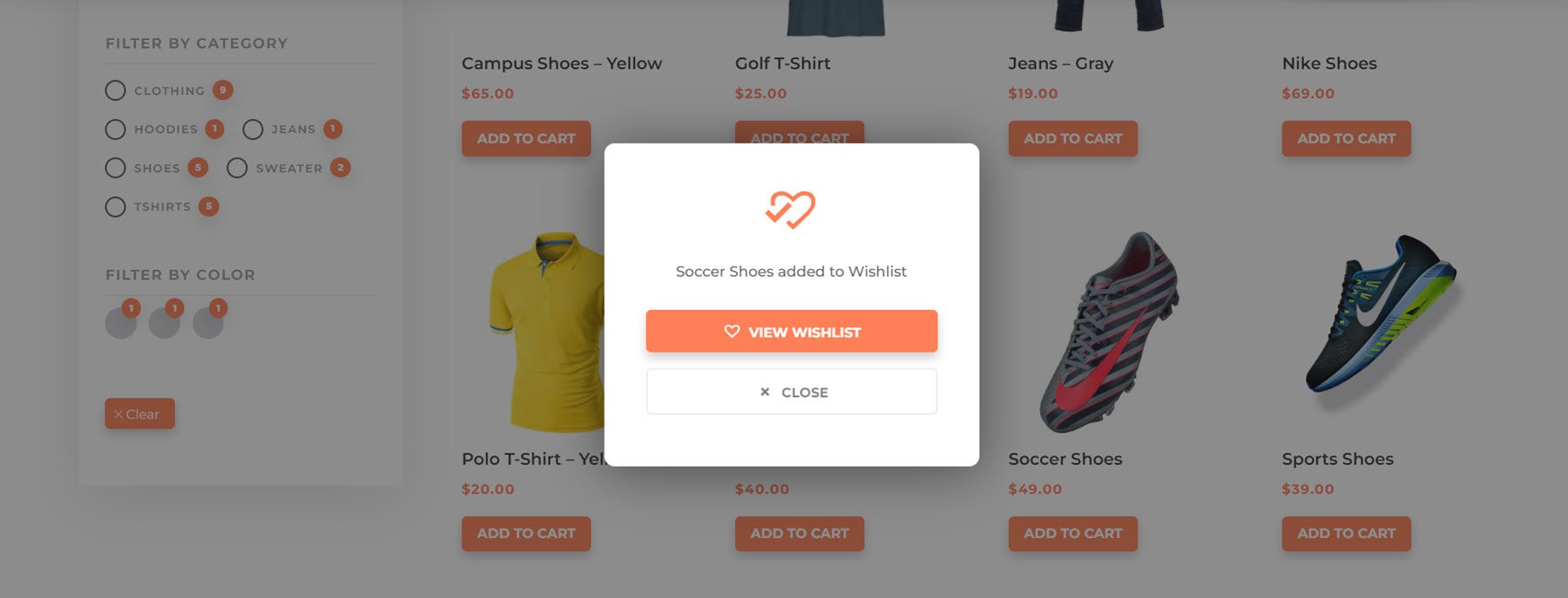Pick the middle color swatch
Image resolution: width=1568 pixels, height=598 pixels.
click(x=164, y=321)
